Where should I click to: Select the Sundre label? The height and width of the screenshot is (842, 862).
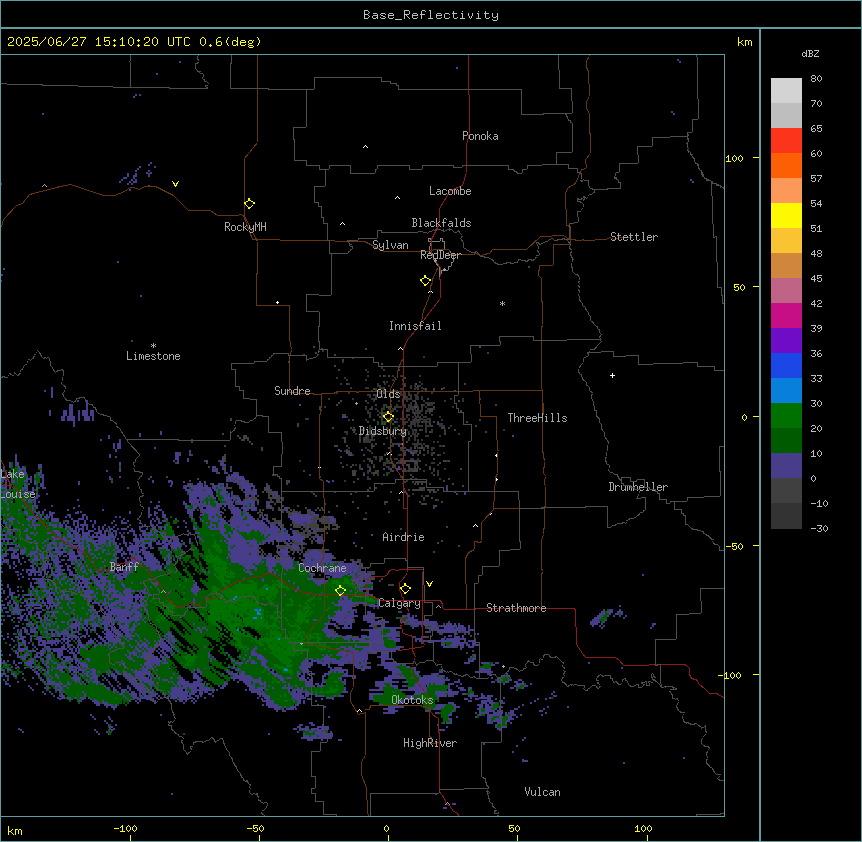pos(292,391)
